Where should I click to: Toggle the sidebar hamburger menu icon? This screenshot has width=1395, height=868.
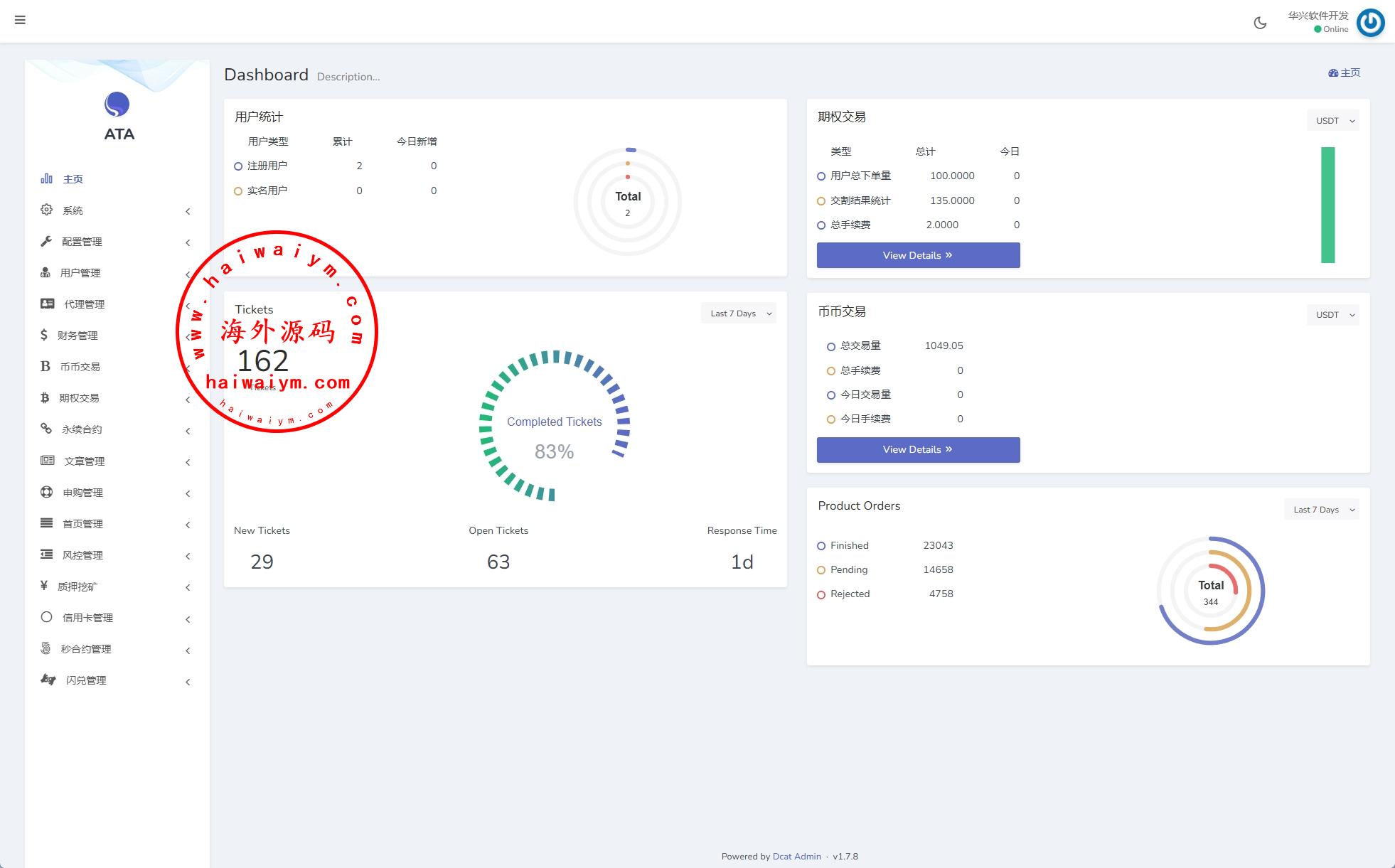tap(20, 20)
